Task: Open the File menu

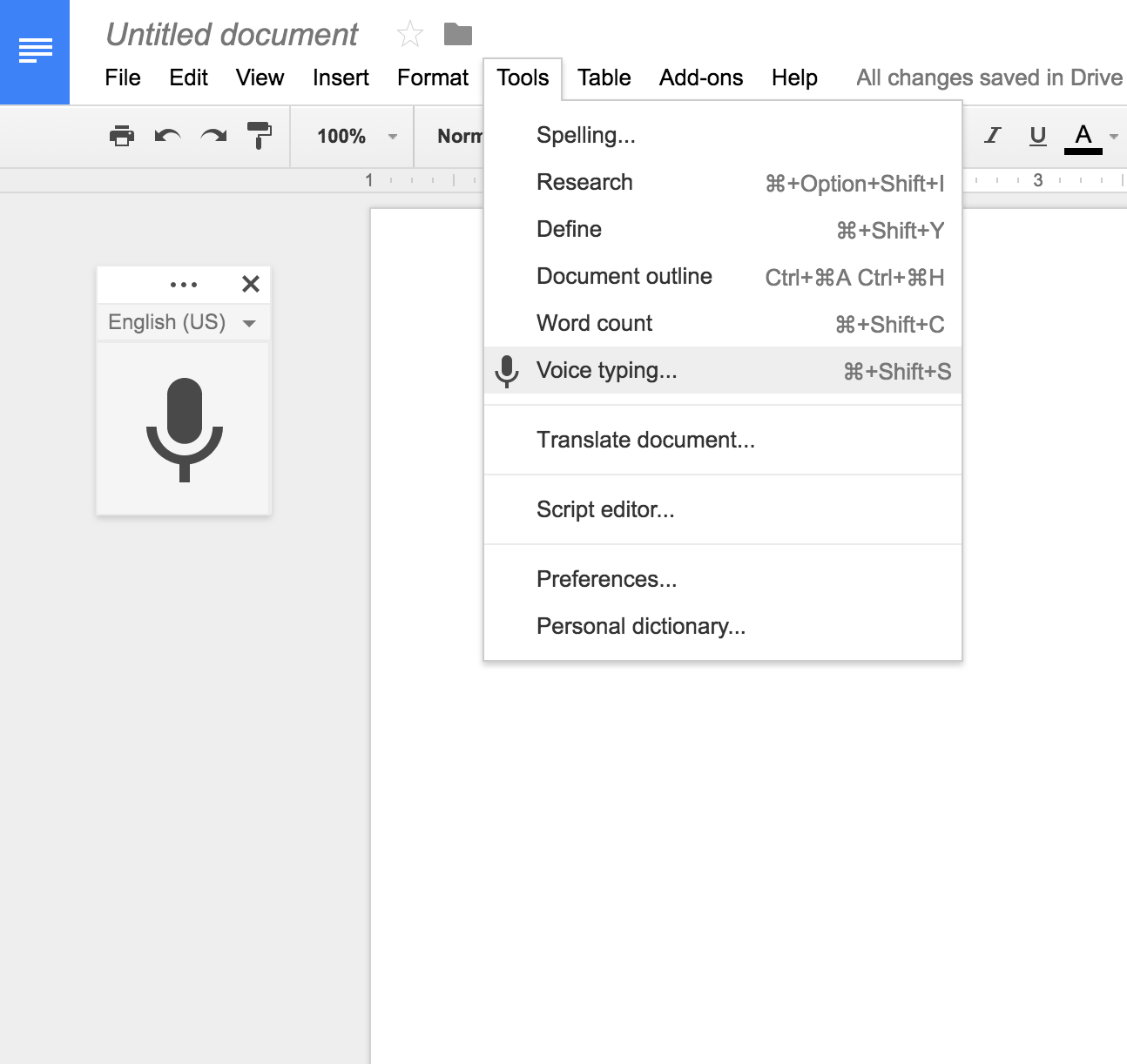Action: coord(123,77)
